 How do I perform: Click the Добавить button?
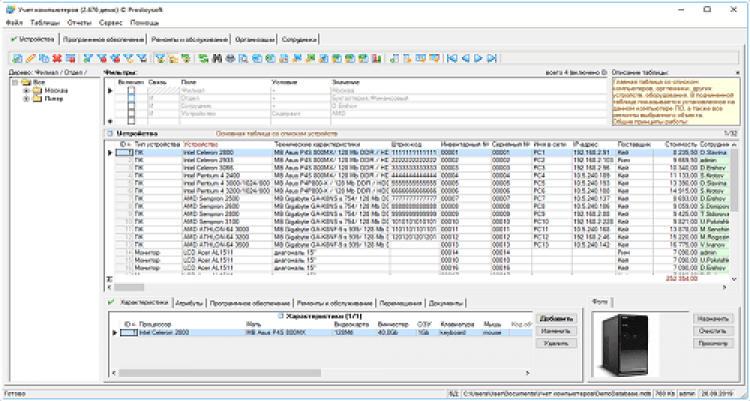tap(557, 317)
